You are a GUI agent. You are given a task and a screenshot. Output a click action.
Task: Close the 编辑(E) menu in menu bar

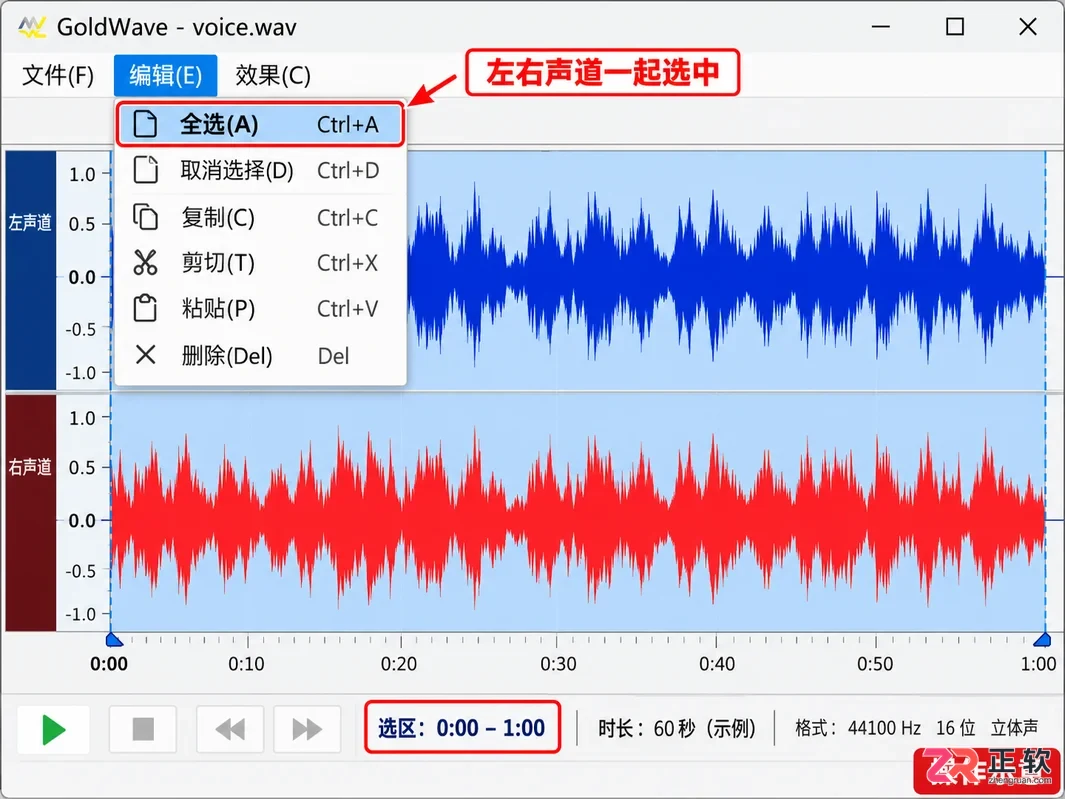[x=166, y=75]
